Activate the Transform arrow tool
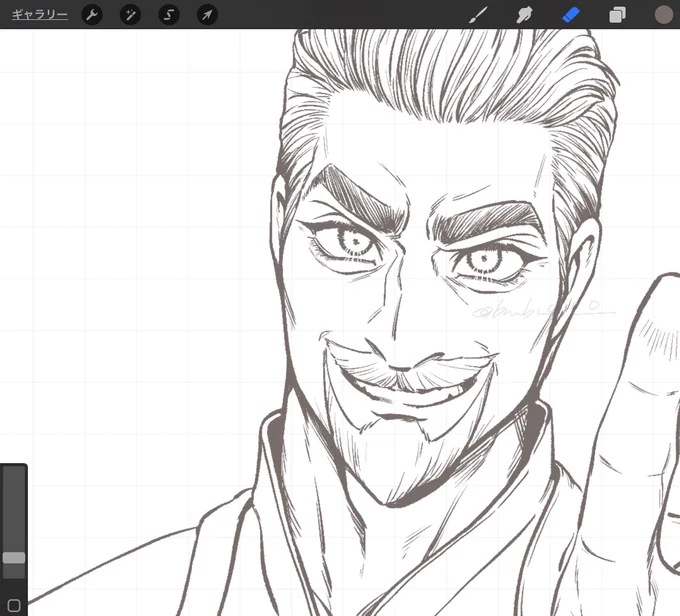Image resolution: width=680 pixels, height=616 pixels. pyautogui.click(x=207, y=15)
